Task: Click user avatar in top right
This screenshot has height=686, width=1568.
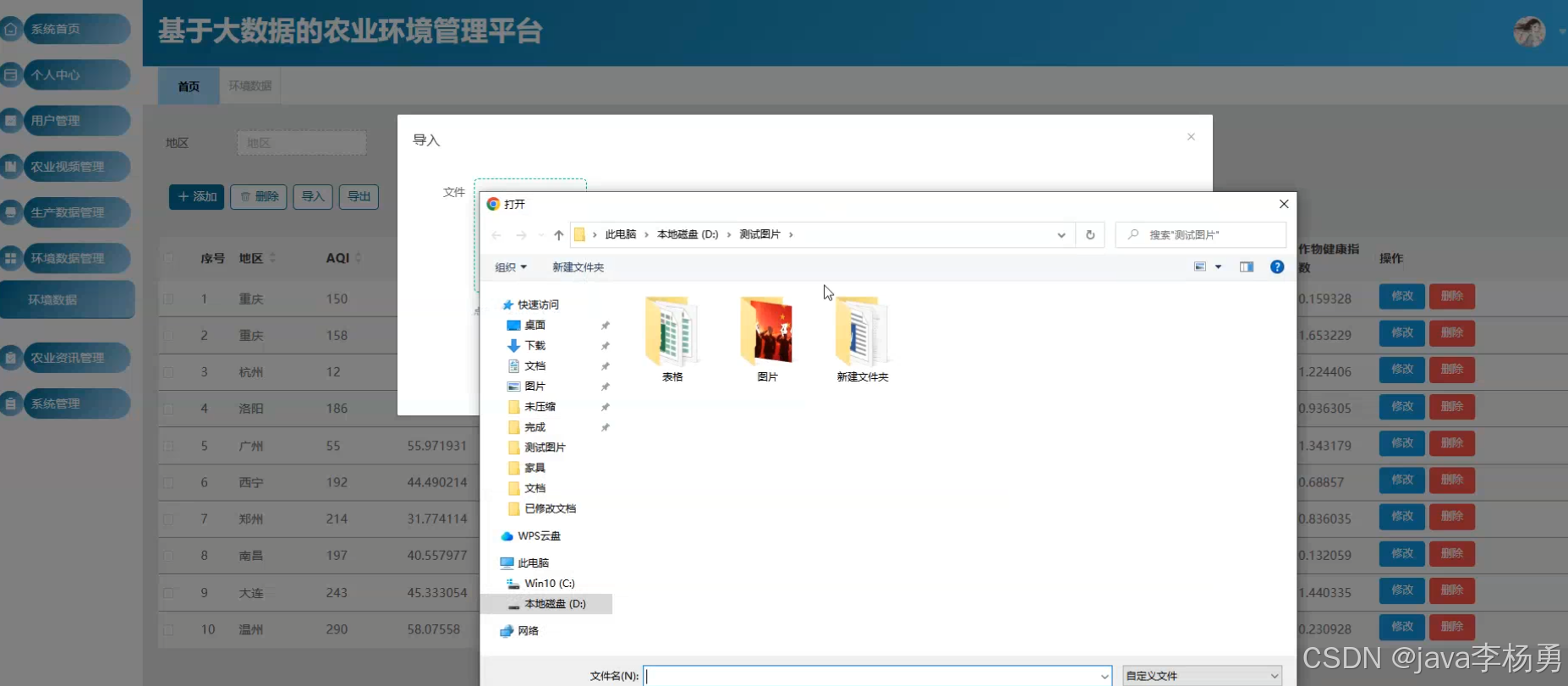Action: click(1529, 32)
